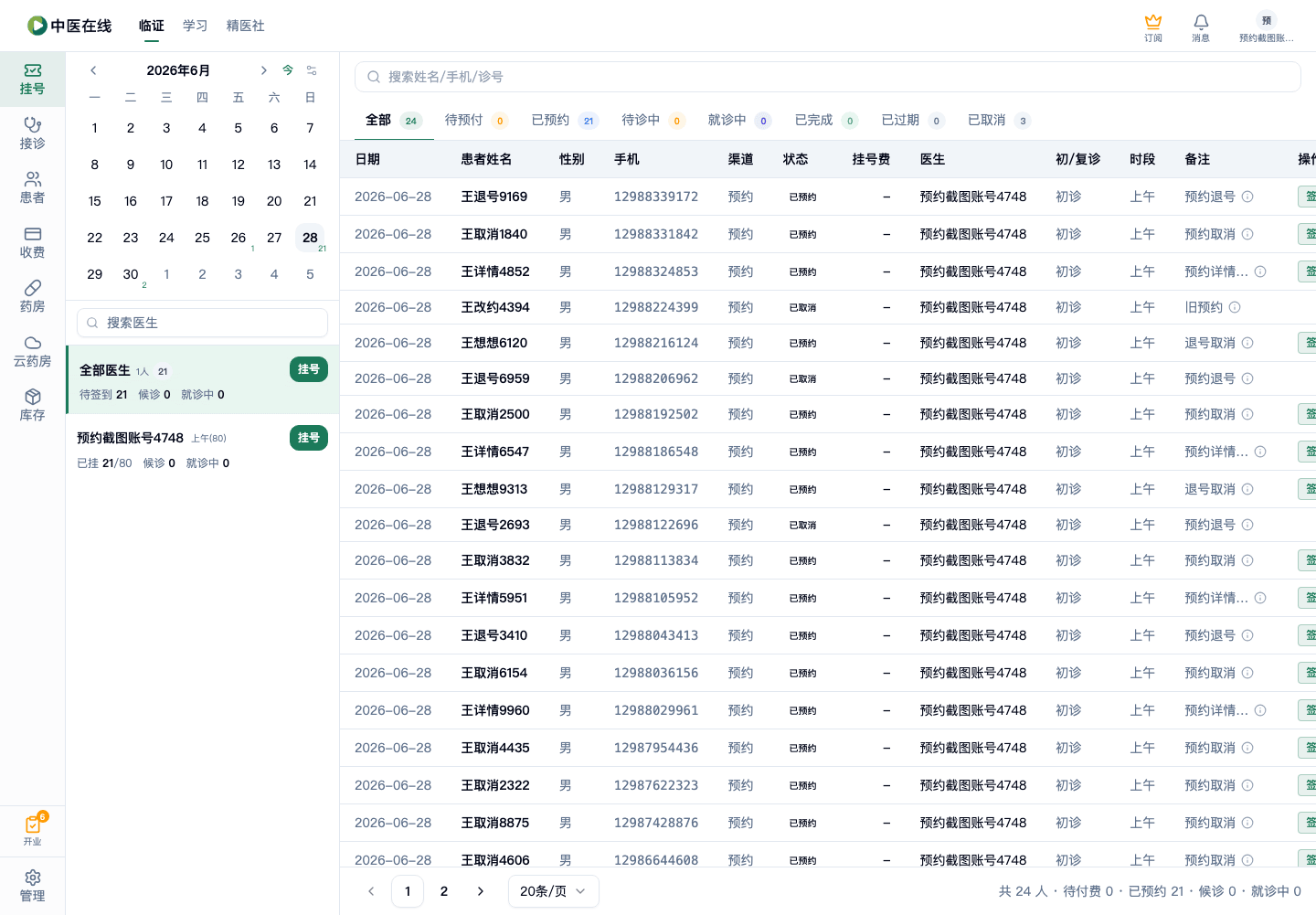Go to next page arrow in pagination
Image resolution: width=1316 pixels, height=915 pixels.
click(x=481, y=891)
